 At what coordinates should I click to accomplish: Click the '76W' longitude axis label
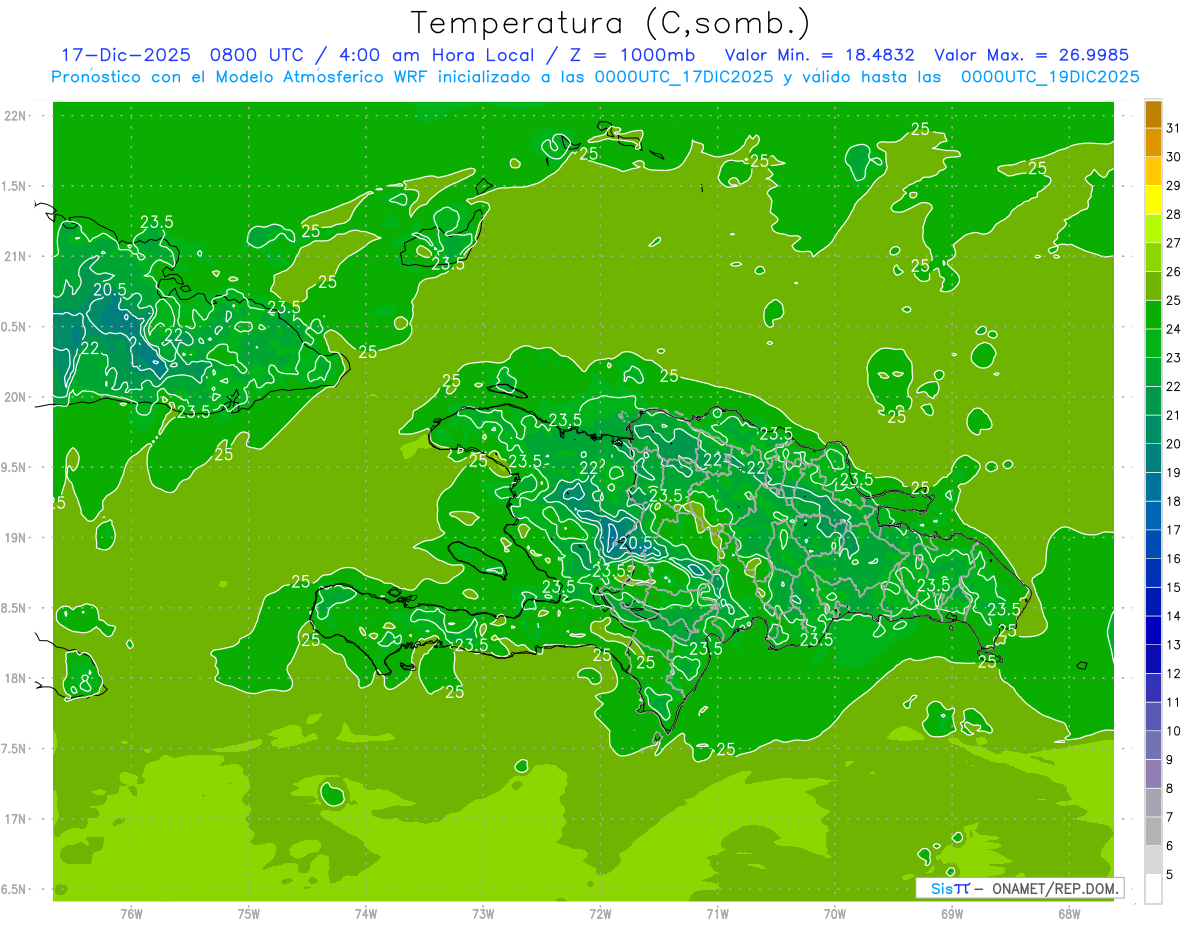131,914
